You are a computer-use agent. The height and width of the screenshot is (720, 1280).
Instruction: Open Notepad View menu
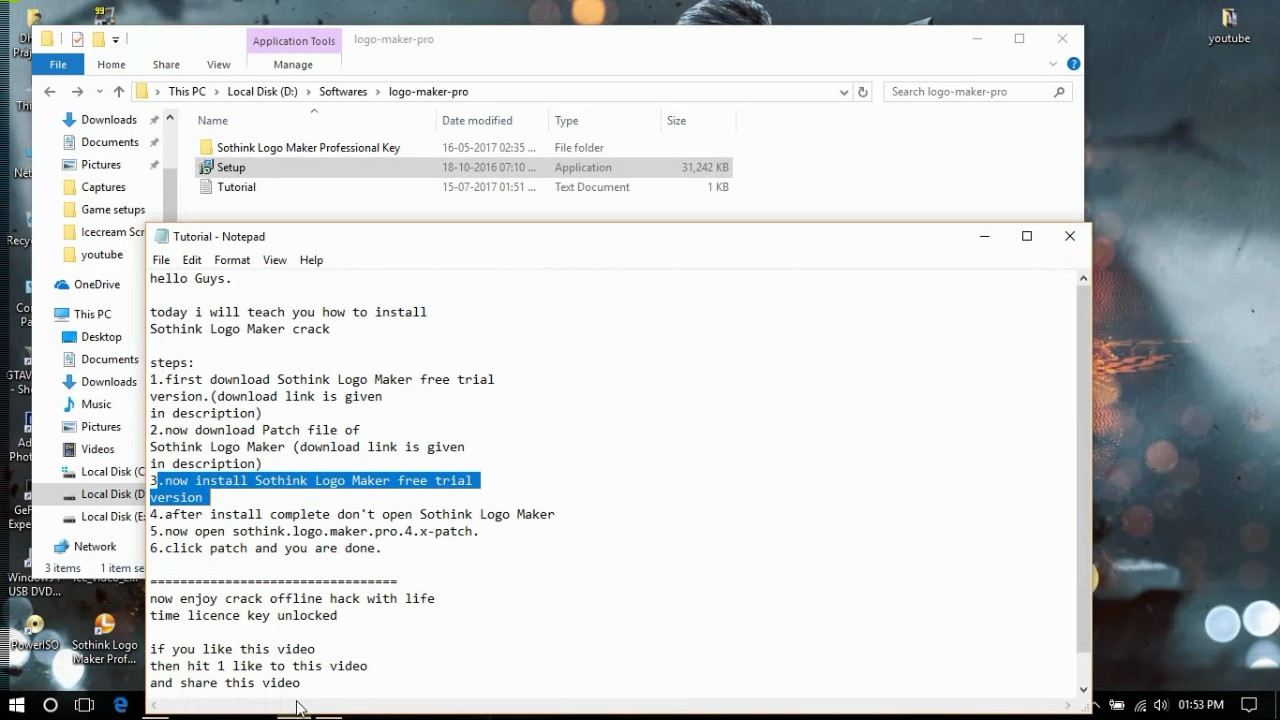click(x=274, y=260)
